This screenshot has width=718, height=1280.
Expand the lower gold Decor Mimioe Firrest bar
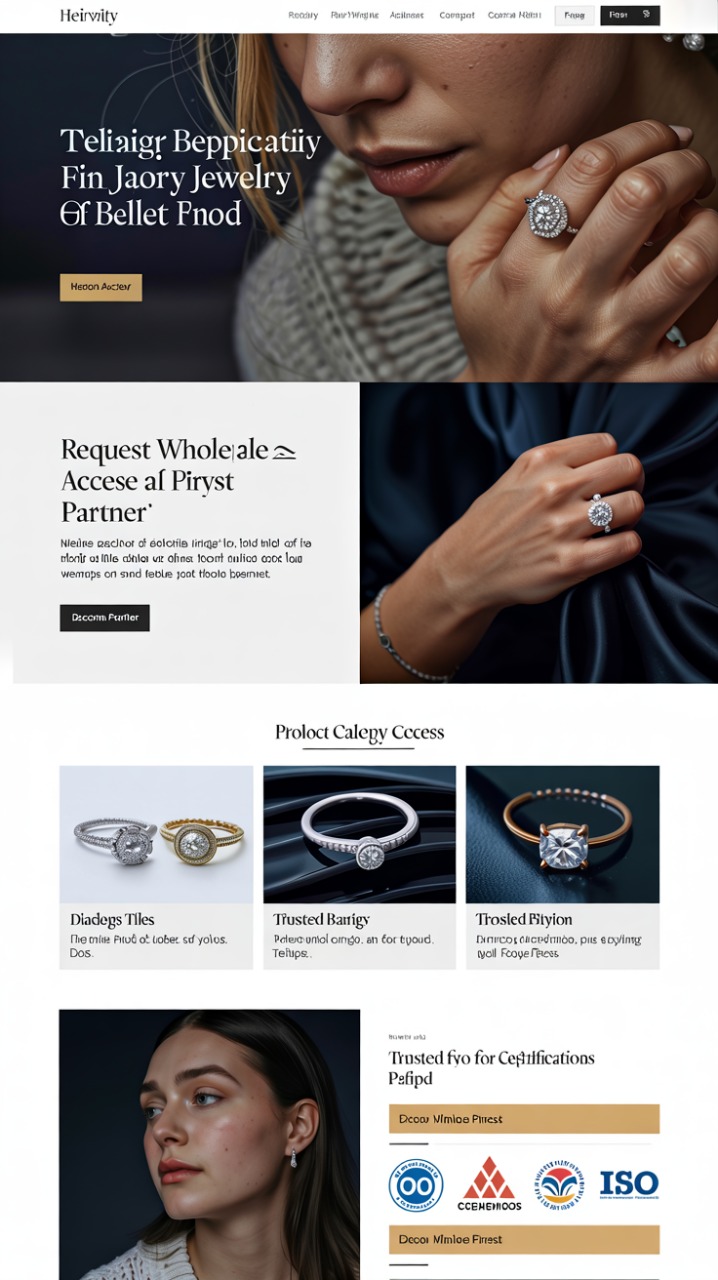coord(524,1240)
